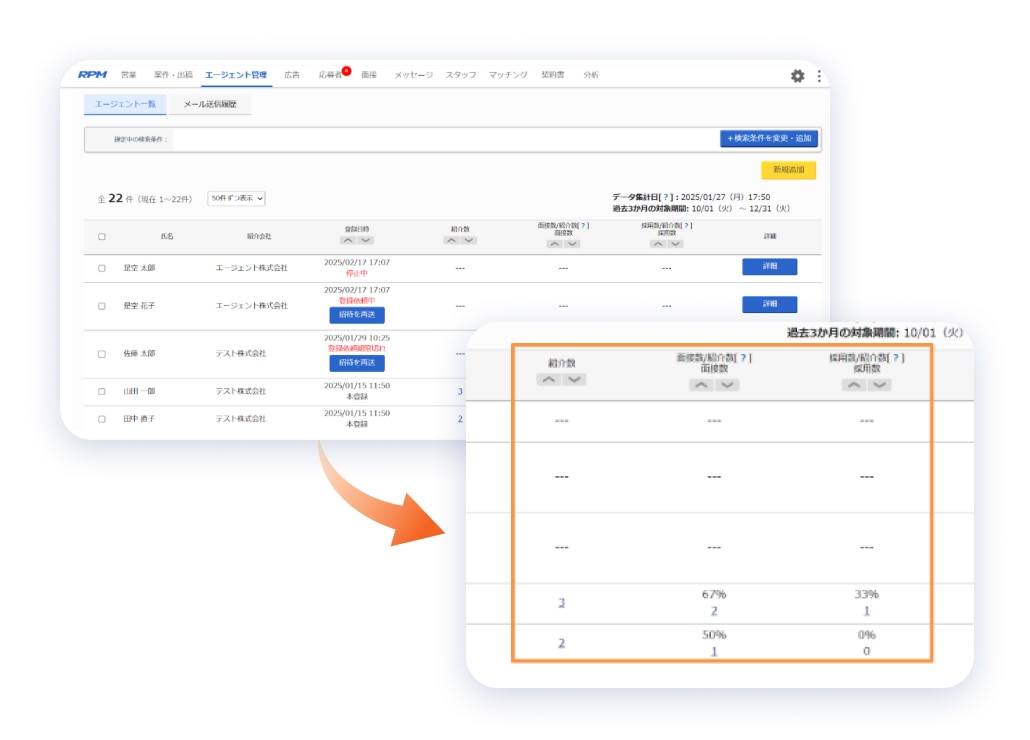The image size is (1030, 740).
Task: Click the red notification badge on 応募者
Action: (346, 70)
